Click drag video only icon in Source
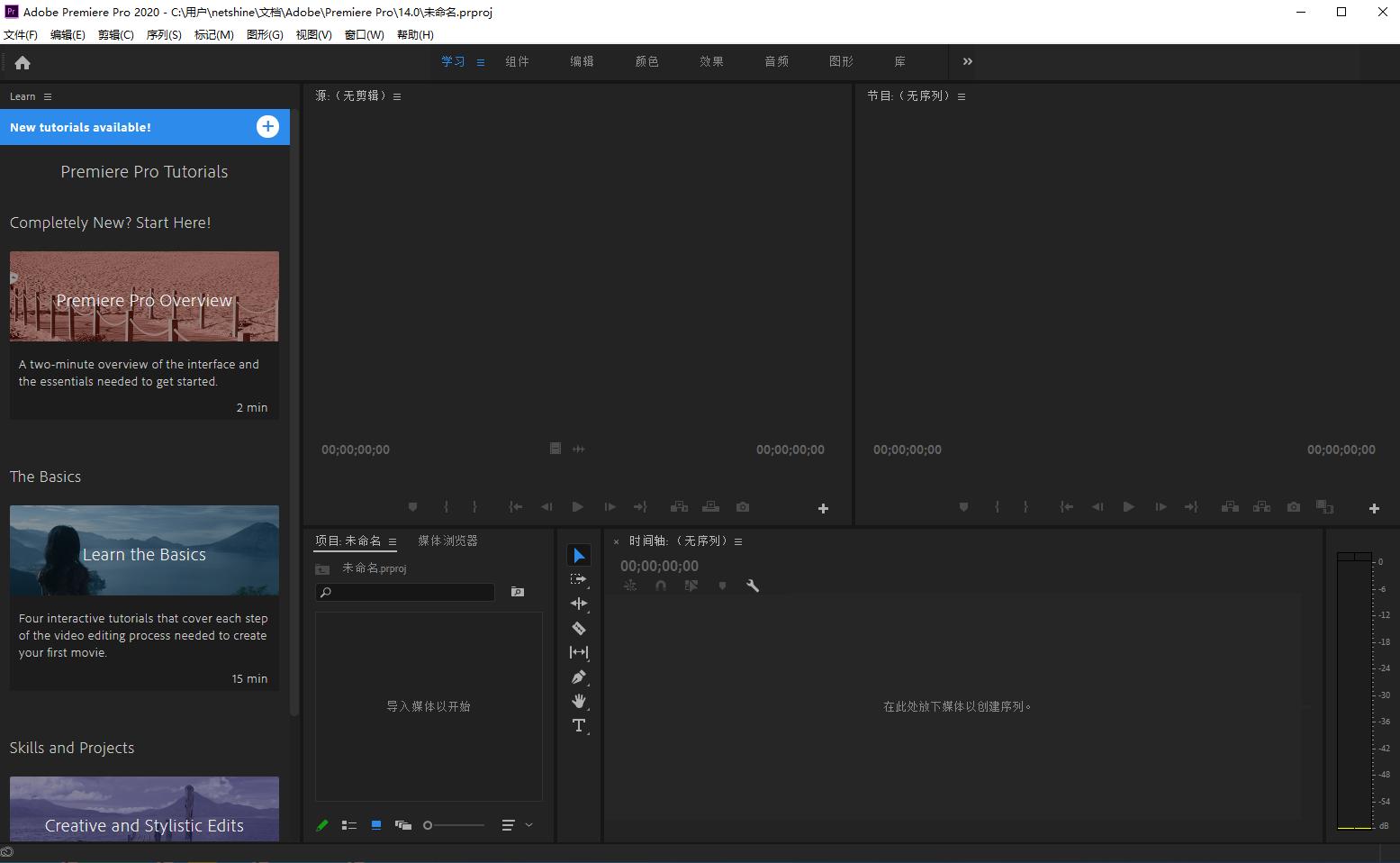The image size is (1400, 863). (555, 449)
